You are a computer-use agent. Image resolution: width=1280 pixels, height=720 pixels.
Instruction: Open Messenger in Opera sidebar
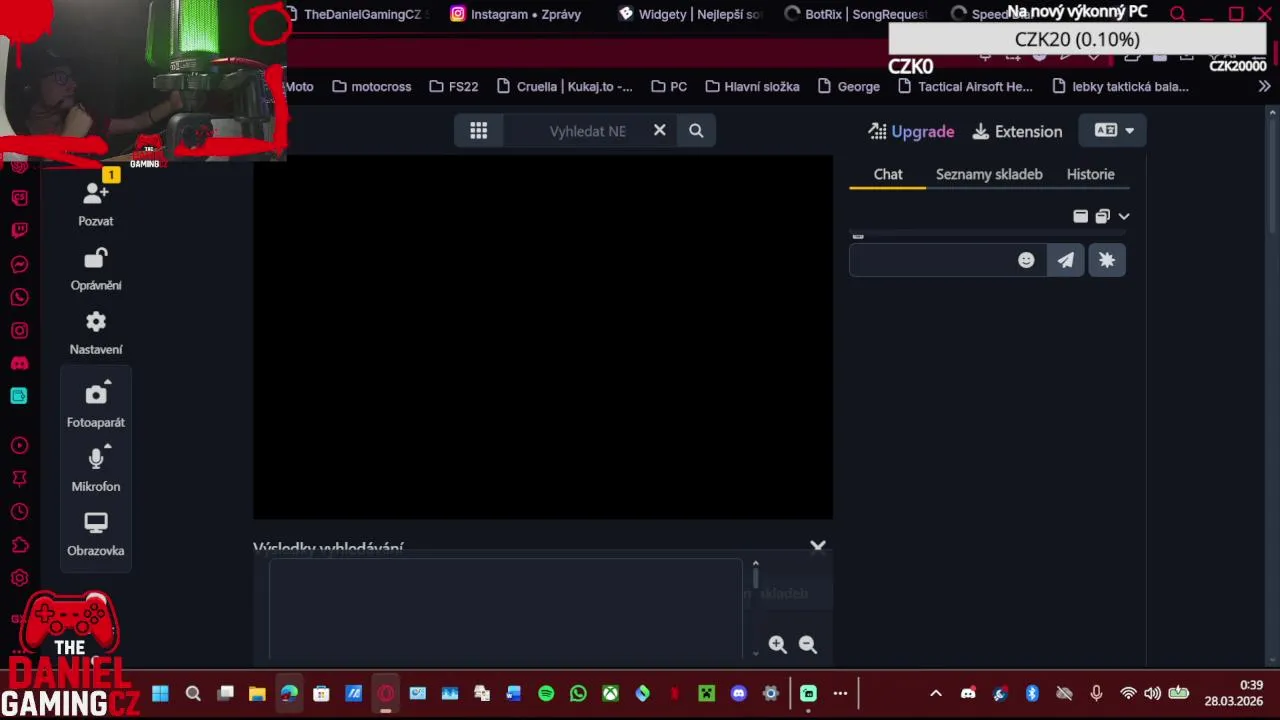pos(19,264)
